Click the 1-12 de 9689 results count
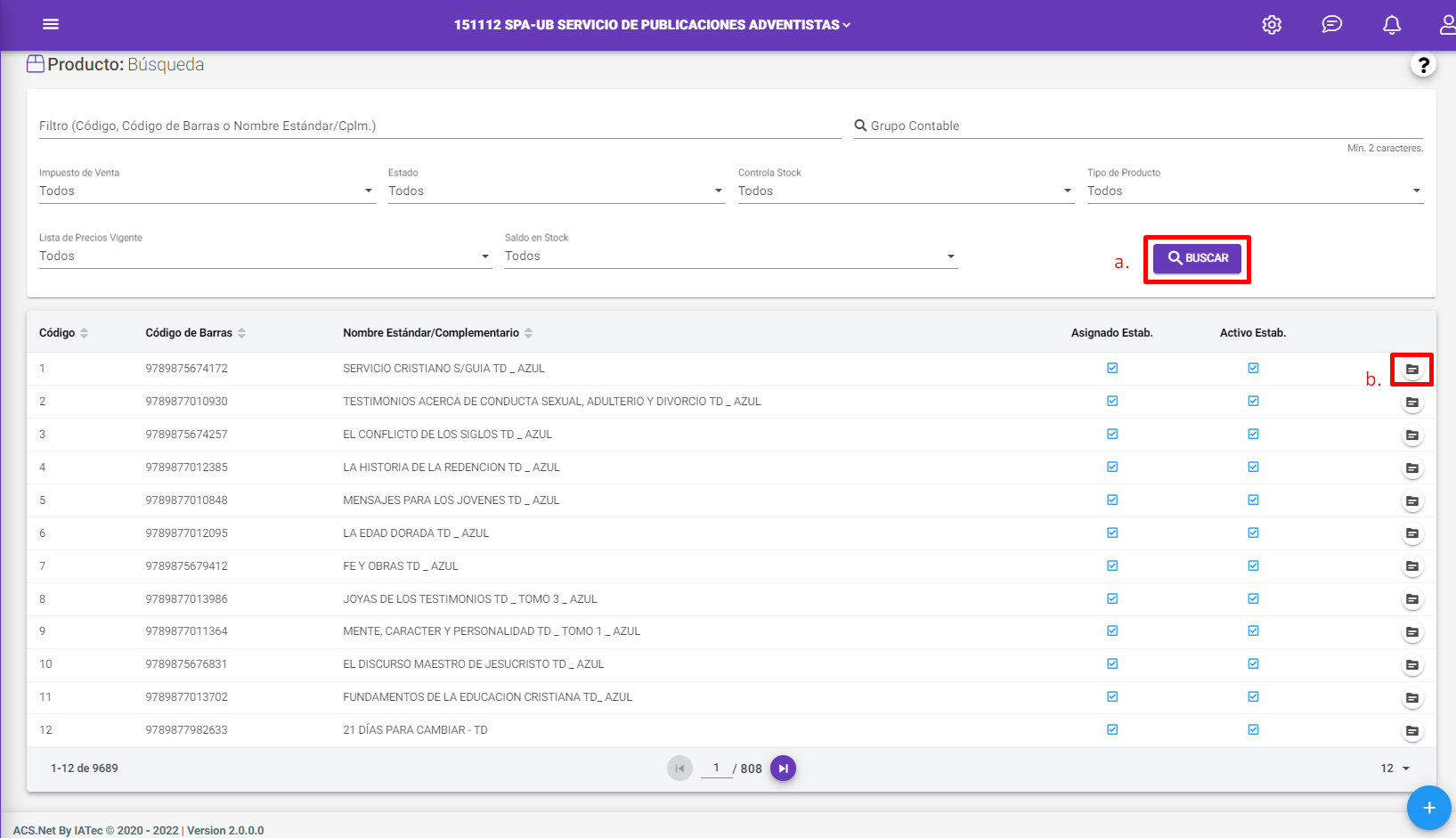This screenshot has width=1456, height=838. [85, 769]
